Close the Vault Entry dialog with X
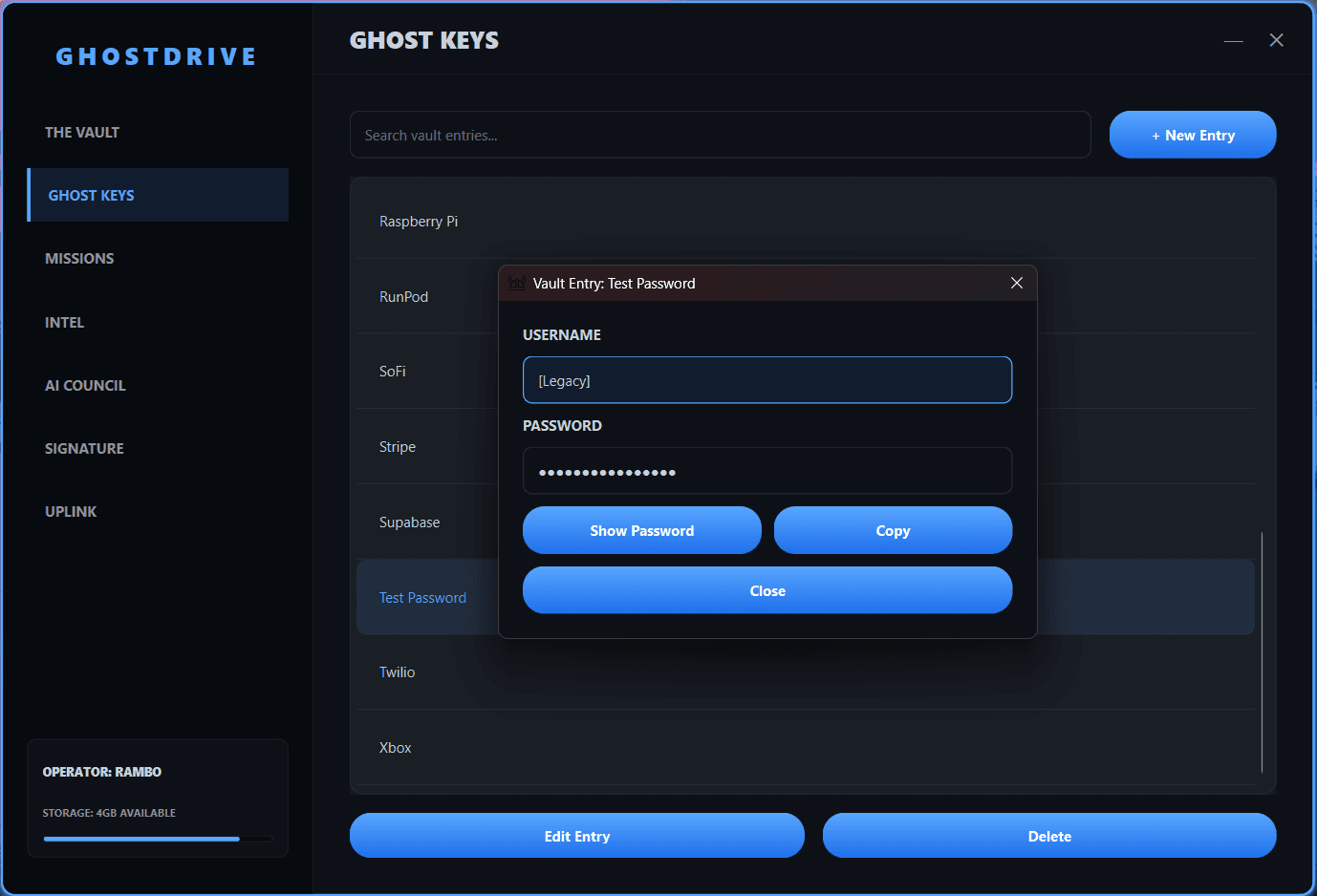This screenshot has width=1317, height=896. coord(1016,284)
